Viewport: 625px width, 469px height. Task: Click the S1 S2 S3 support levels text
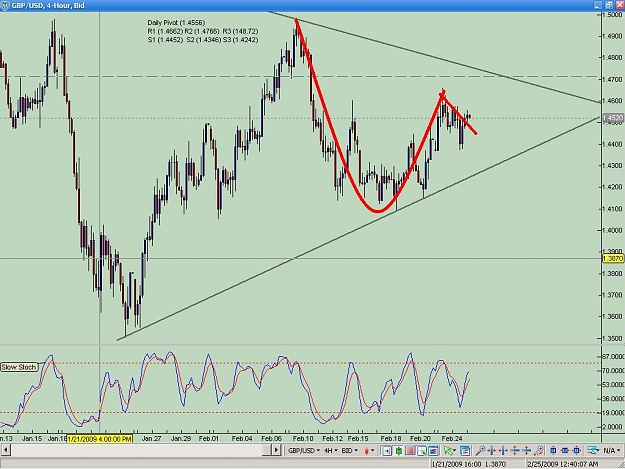(203, 40)
